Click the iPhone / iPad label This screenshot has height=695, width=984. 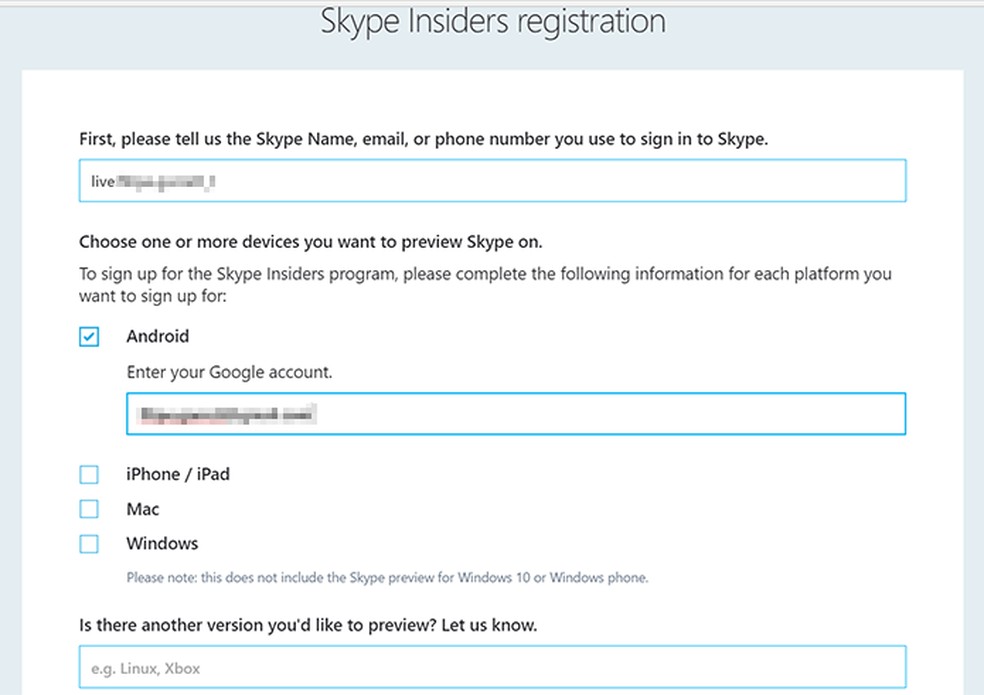coord(178,474)
